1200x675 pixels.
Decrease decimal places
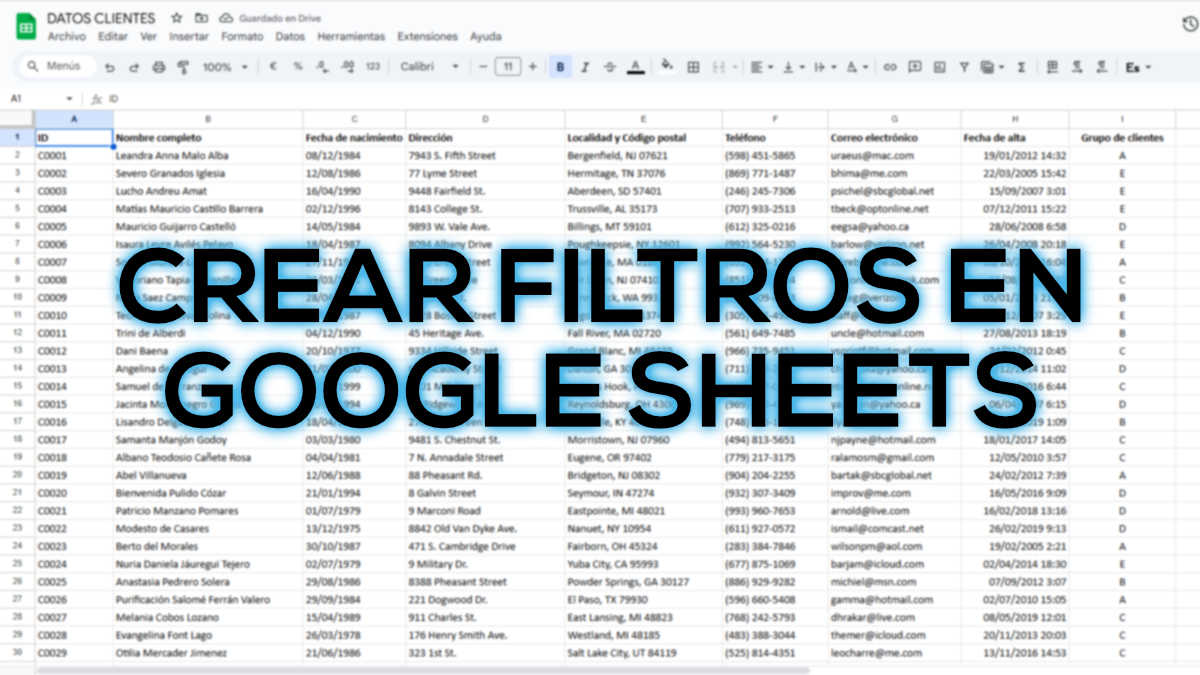point(322,67)
